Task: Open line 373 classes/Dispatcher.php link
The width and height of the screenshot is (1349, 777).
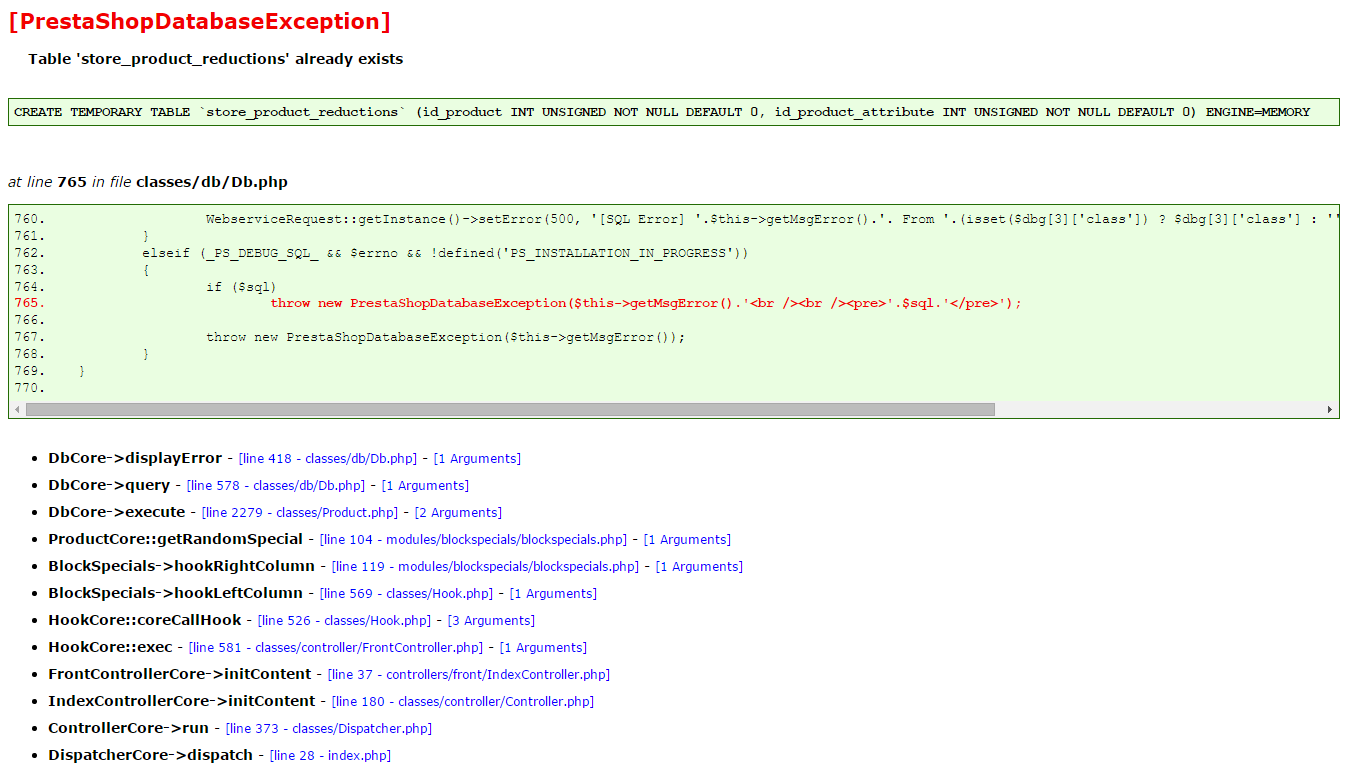Action: [329, 729]
